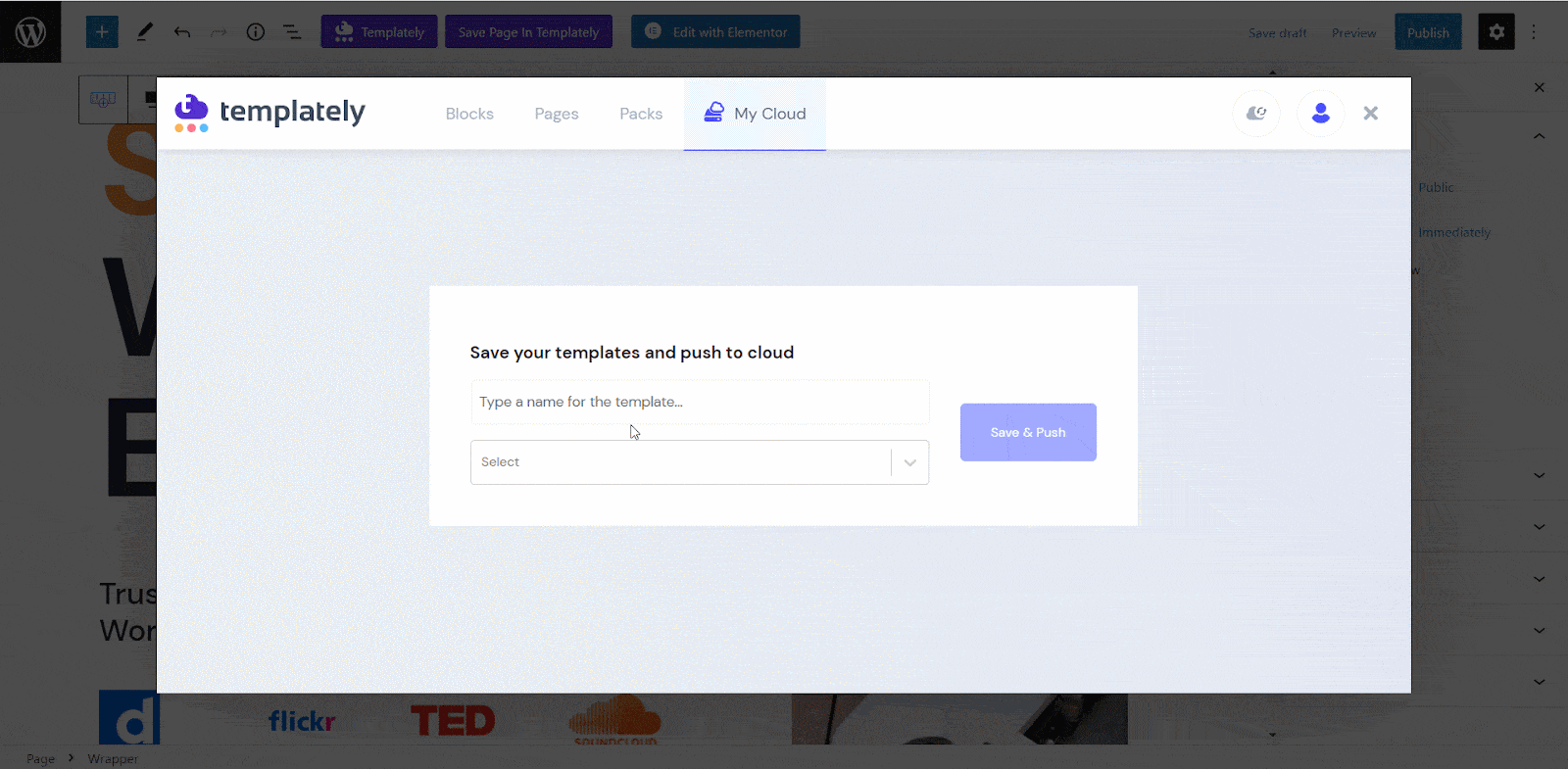Screen dimensions: 1568x769
Task: Close the Templately modal with X
Action: coord(1371,114)
